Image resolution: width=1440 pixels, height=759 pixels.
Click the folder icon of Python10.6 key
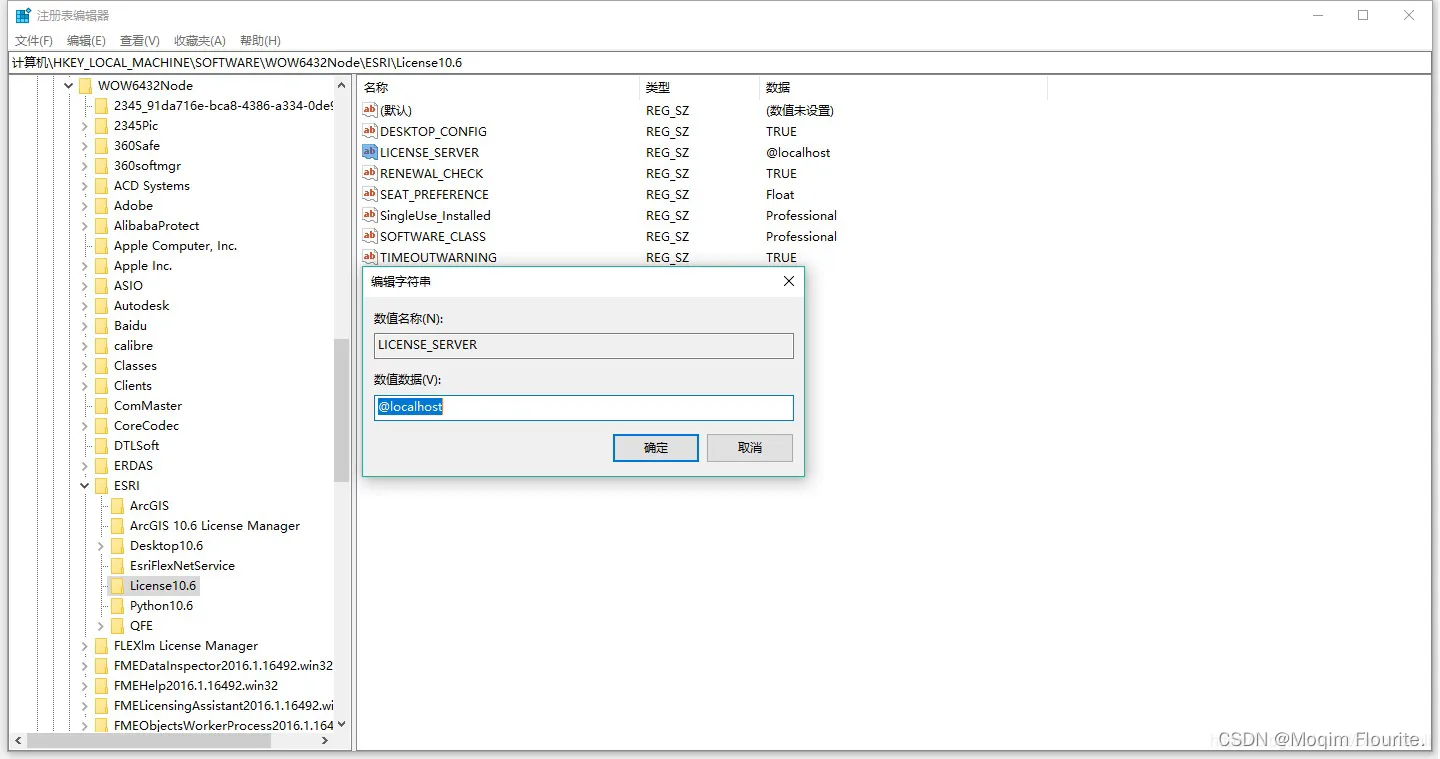117,605
